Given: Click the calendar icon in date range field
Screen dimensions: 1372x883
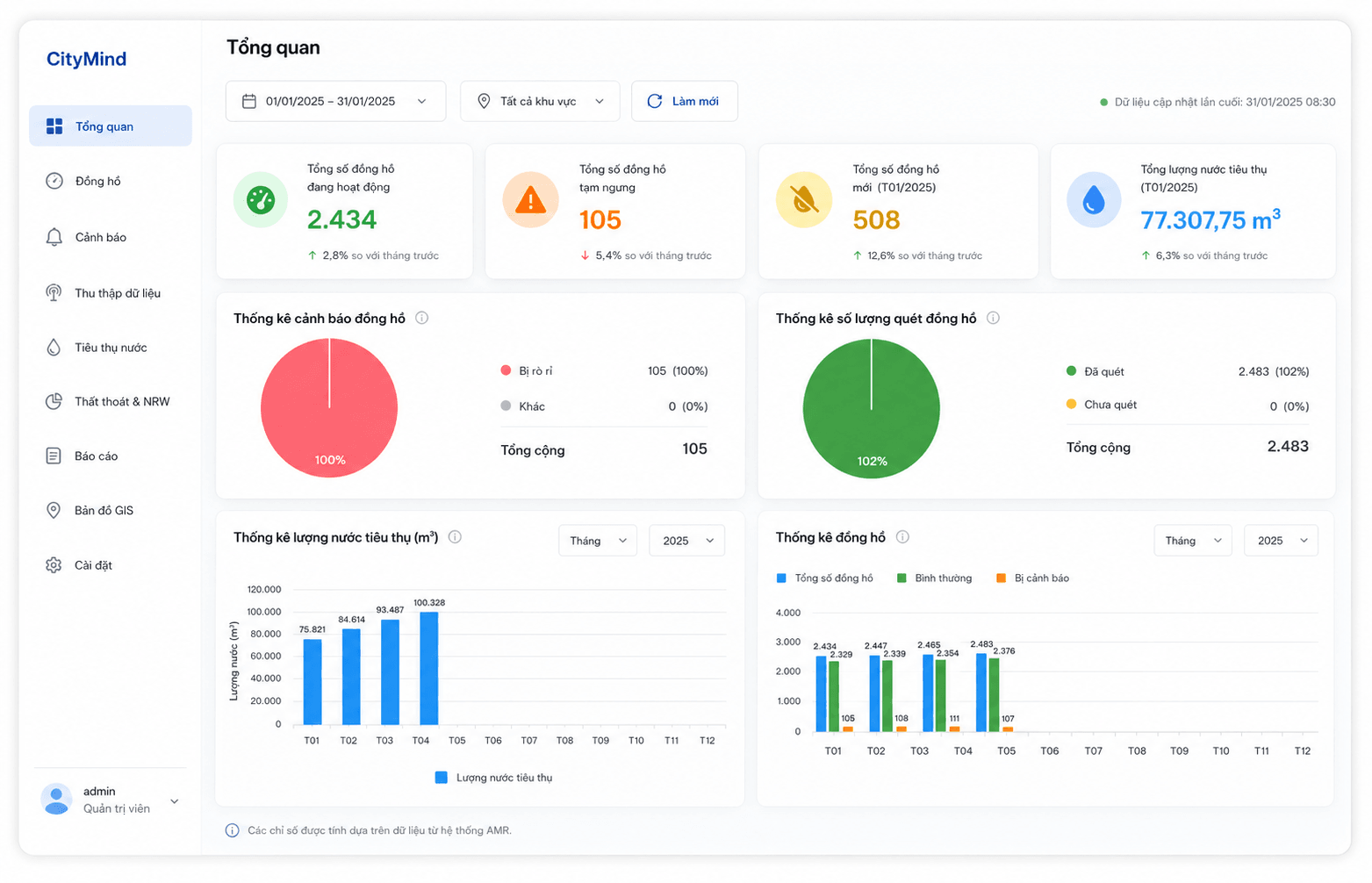Looking at the screenshot, I should point(249,101).
